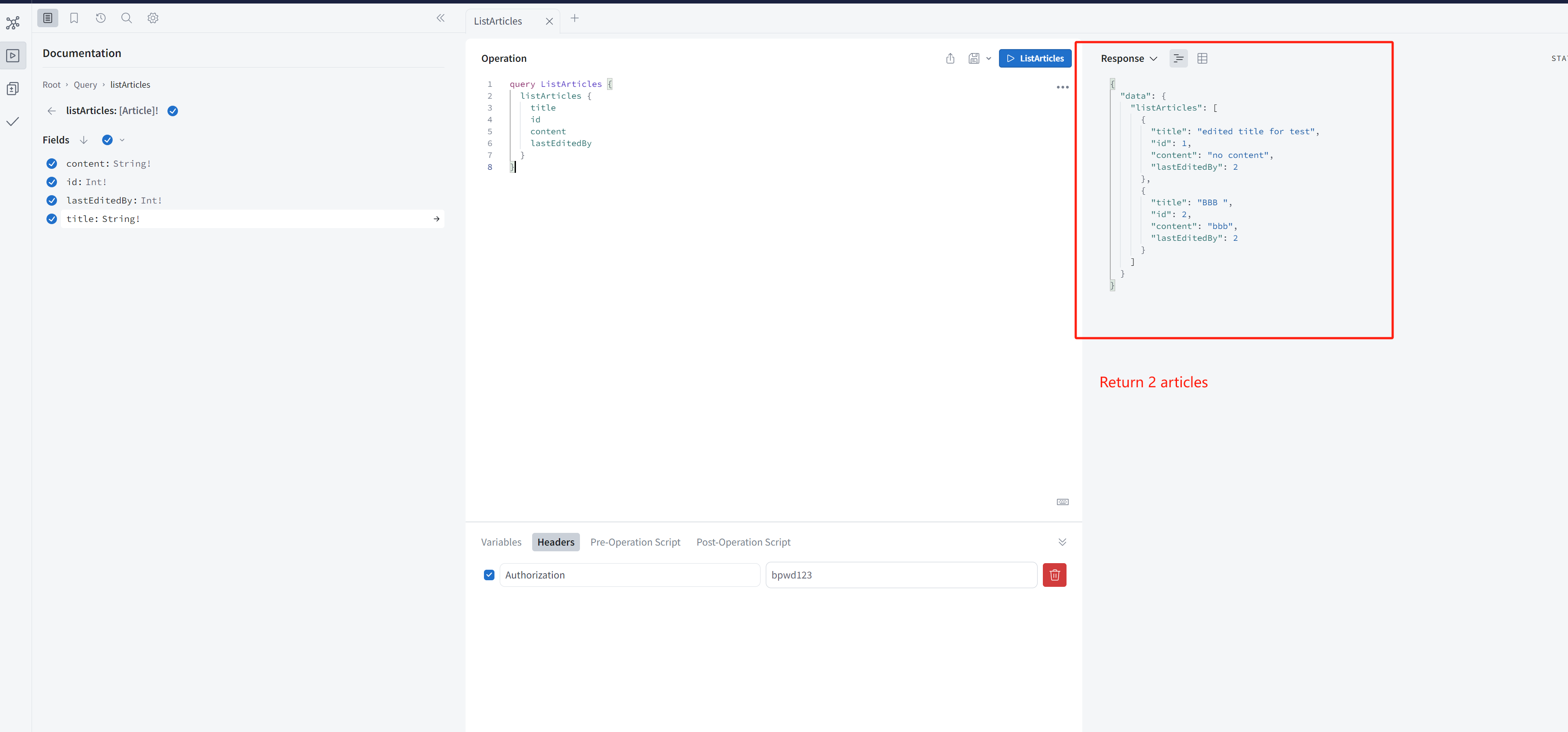View the operation History panel
1568x732 pixels.
click(x=100, y=18)
